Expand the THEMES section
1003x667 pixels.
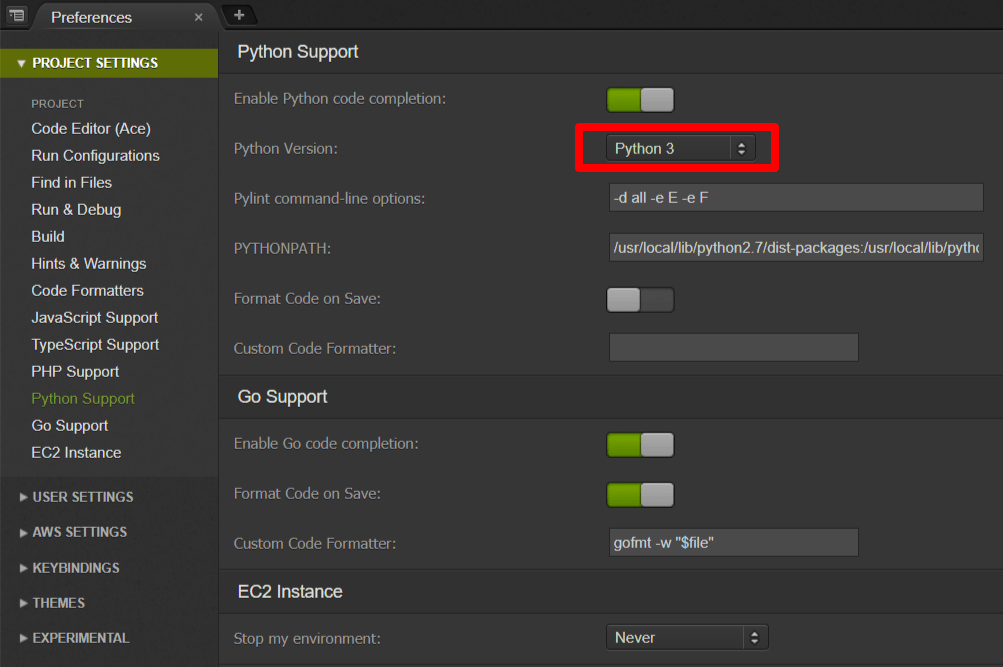57,602
